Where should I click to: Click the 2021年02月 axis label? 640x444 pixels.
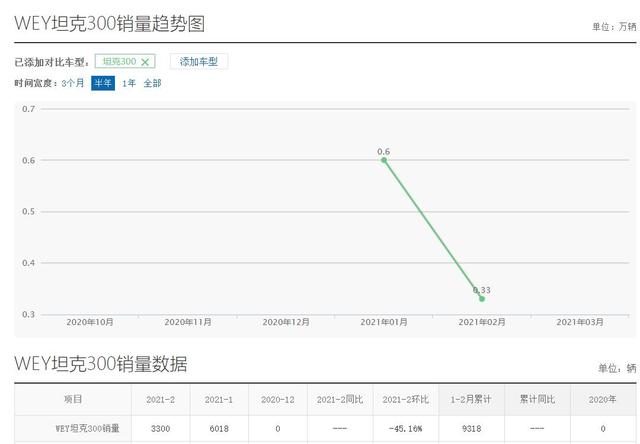pos(482,322)
